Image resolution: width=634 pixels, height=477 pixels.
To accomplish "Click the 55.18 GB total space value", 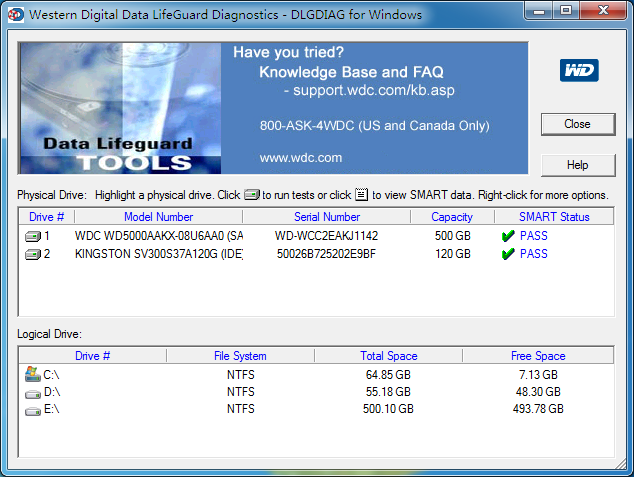I will pos(388,392).
